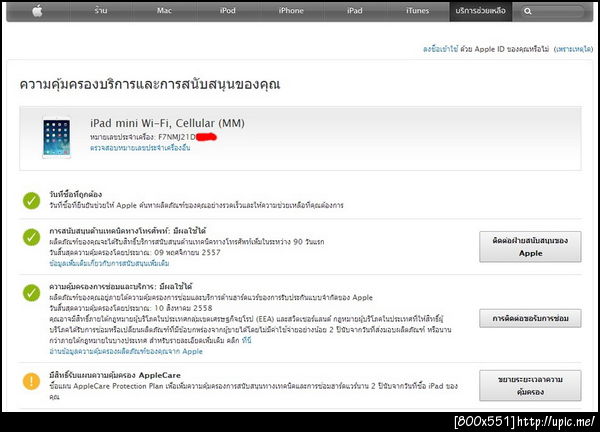The image size is (600, 432).
Task: Click the contact Apple support button
Action: 530,247
